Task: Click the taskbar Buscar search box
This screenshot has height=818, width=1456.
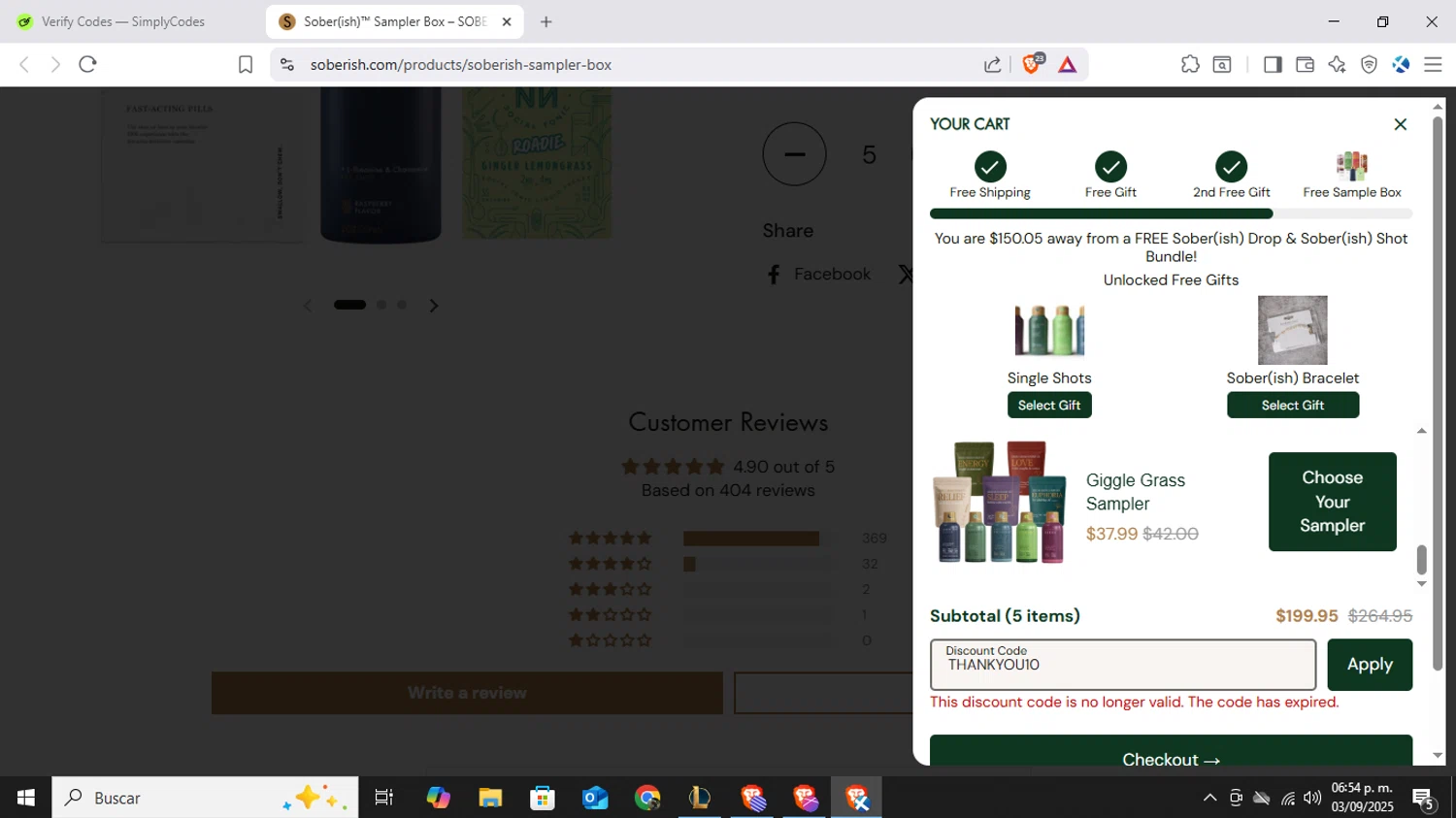Action: click(205, 798)
